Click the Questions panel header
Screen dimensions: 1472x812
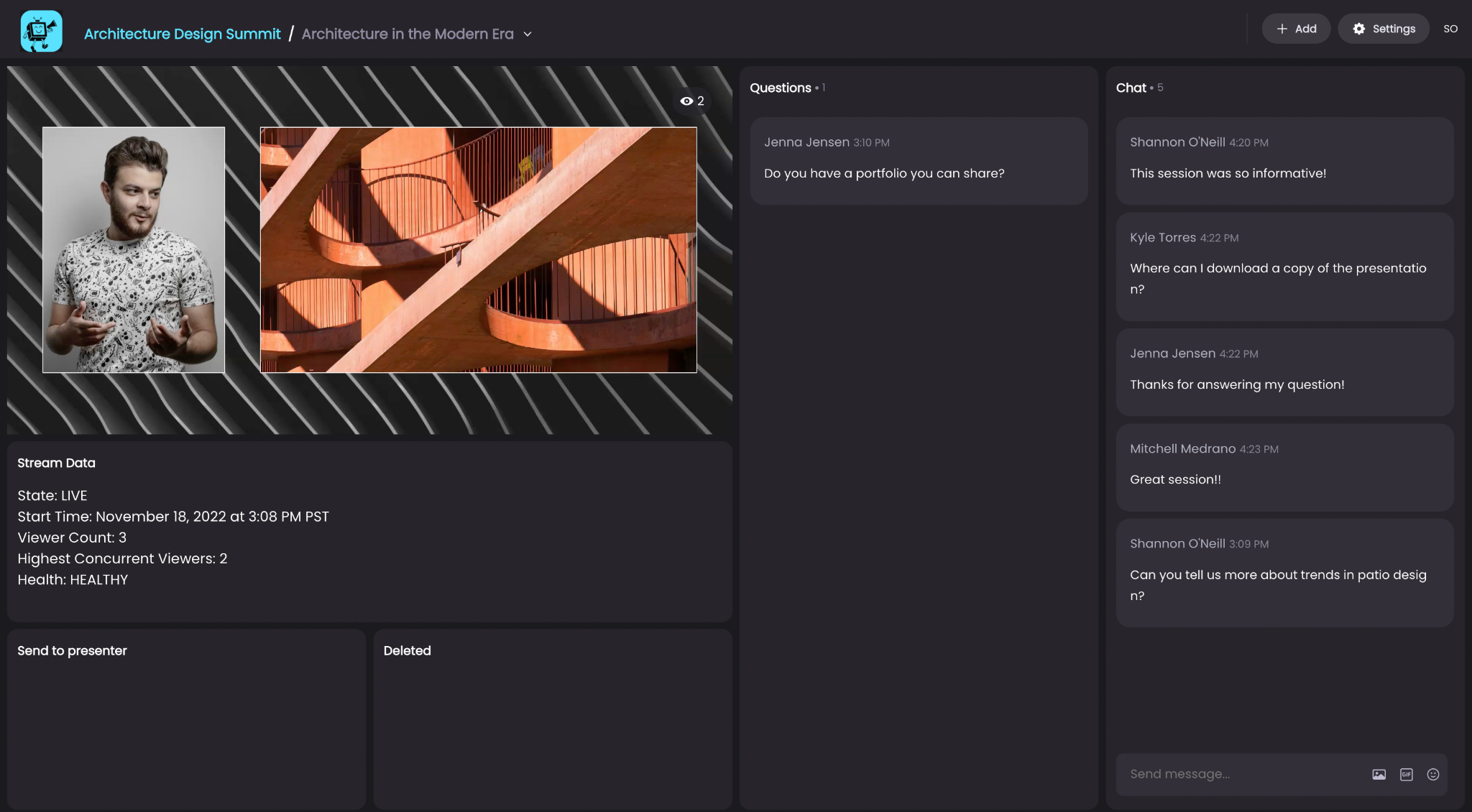tap(781, 88)
